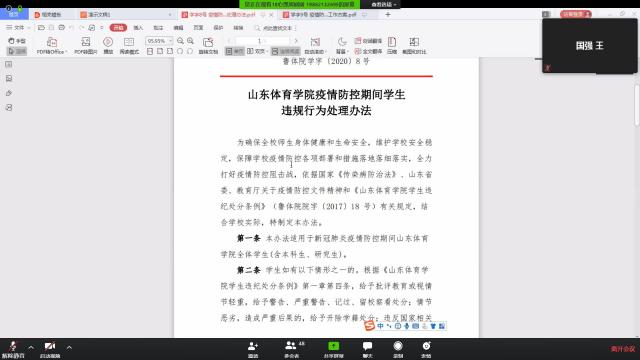Toggle Zoom start video button

click(x=50, y=349)
